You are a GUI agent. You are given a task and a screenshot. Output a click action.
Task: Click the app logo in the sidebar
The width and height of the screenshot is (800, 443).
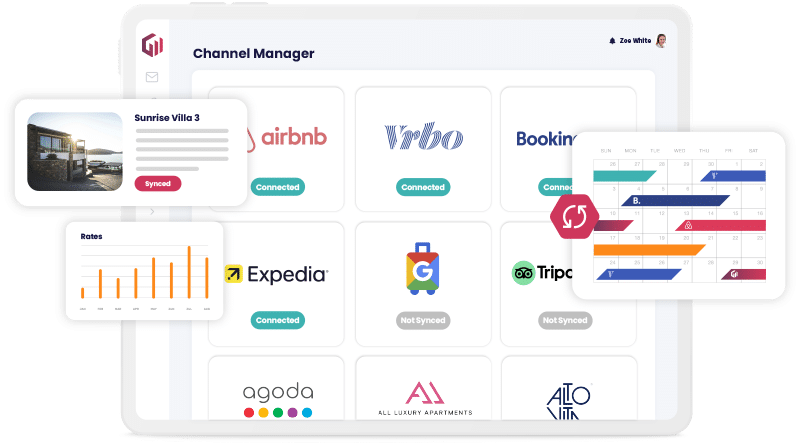(x=152, y=46)
